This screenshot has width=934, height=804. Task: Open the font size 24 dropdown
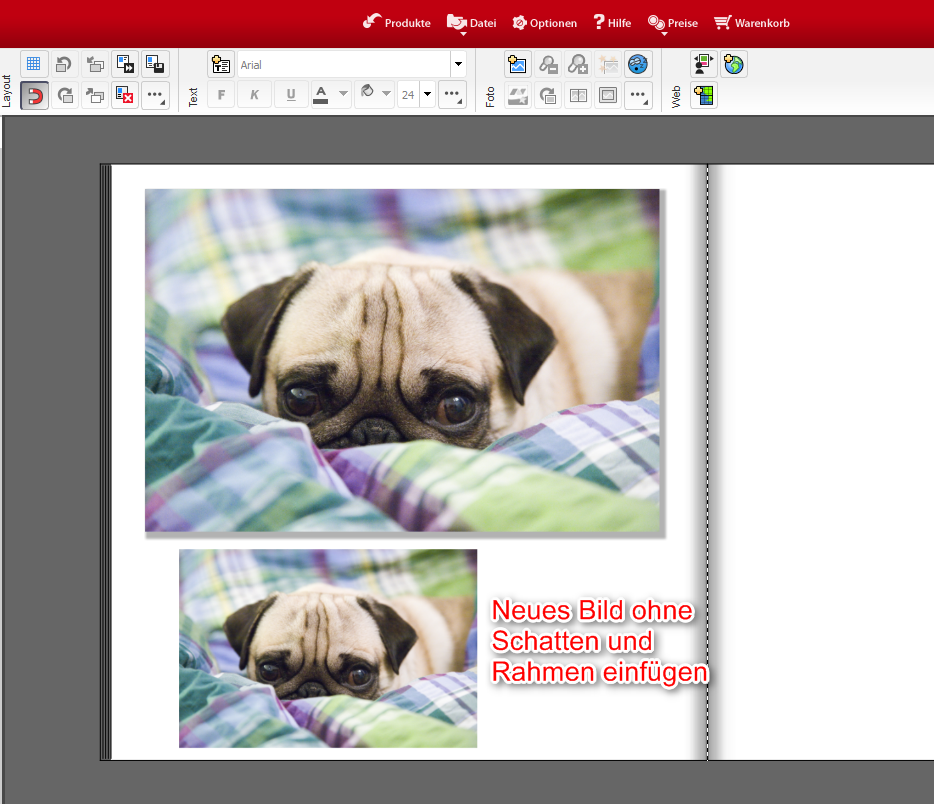[x=427, y=96]
